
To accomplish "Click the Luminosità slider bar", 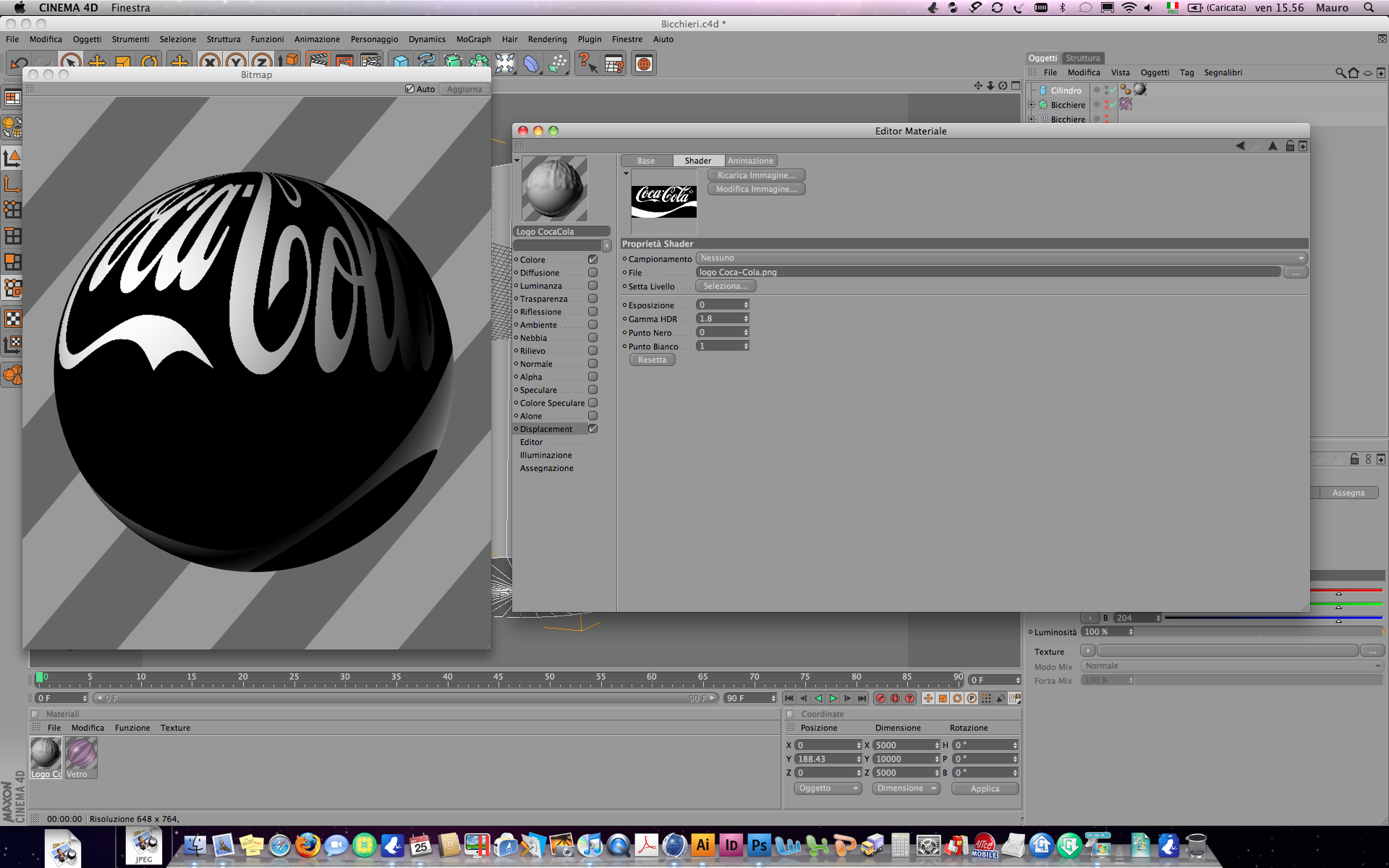I will 1257,632.
